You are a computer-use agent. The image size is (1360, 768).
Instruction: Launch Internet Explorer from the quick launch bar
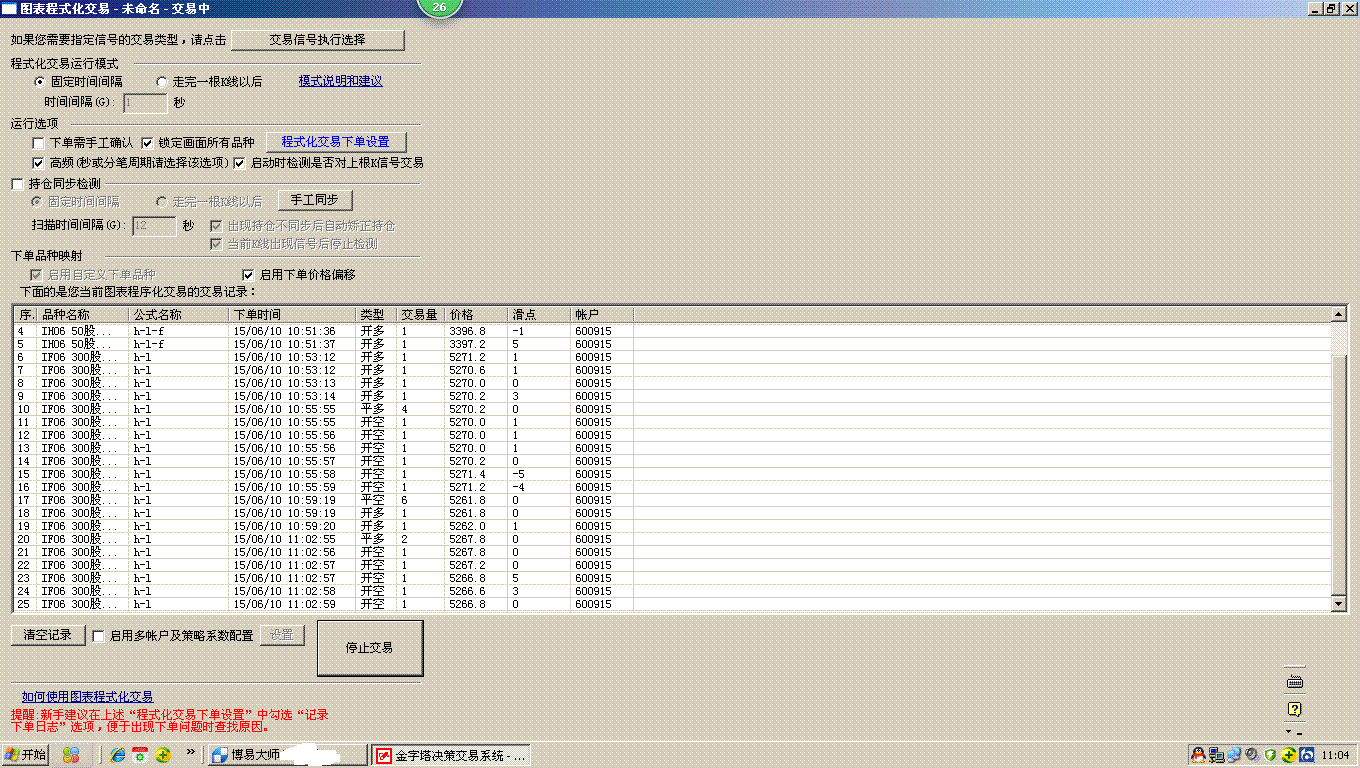point(118,754)
